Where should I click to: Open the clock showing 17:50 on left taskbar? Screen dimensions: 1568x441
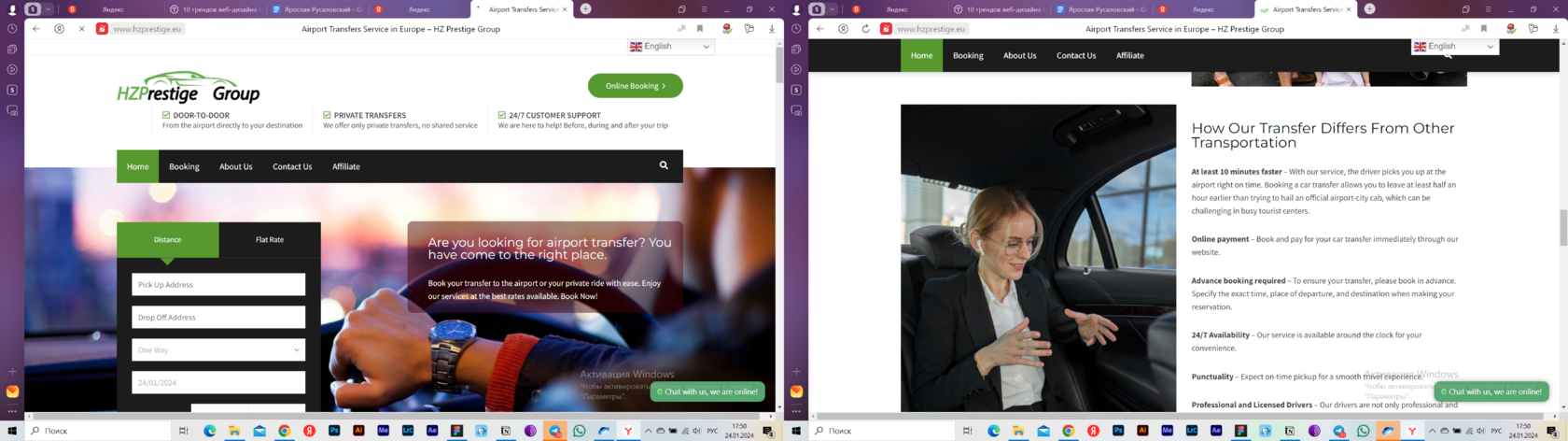click(x=740, y=431)
